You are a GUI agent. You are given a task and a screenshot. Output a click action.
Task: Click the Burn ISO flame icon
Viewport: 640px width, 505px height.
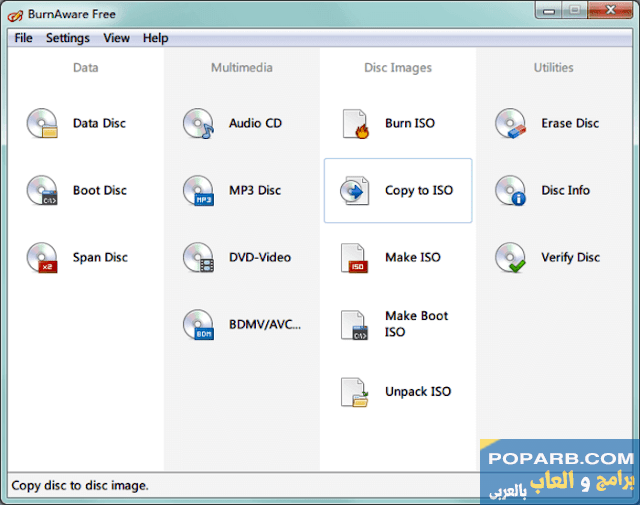tap(355, 124)
